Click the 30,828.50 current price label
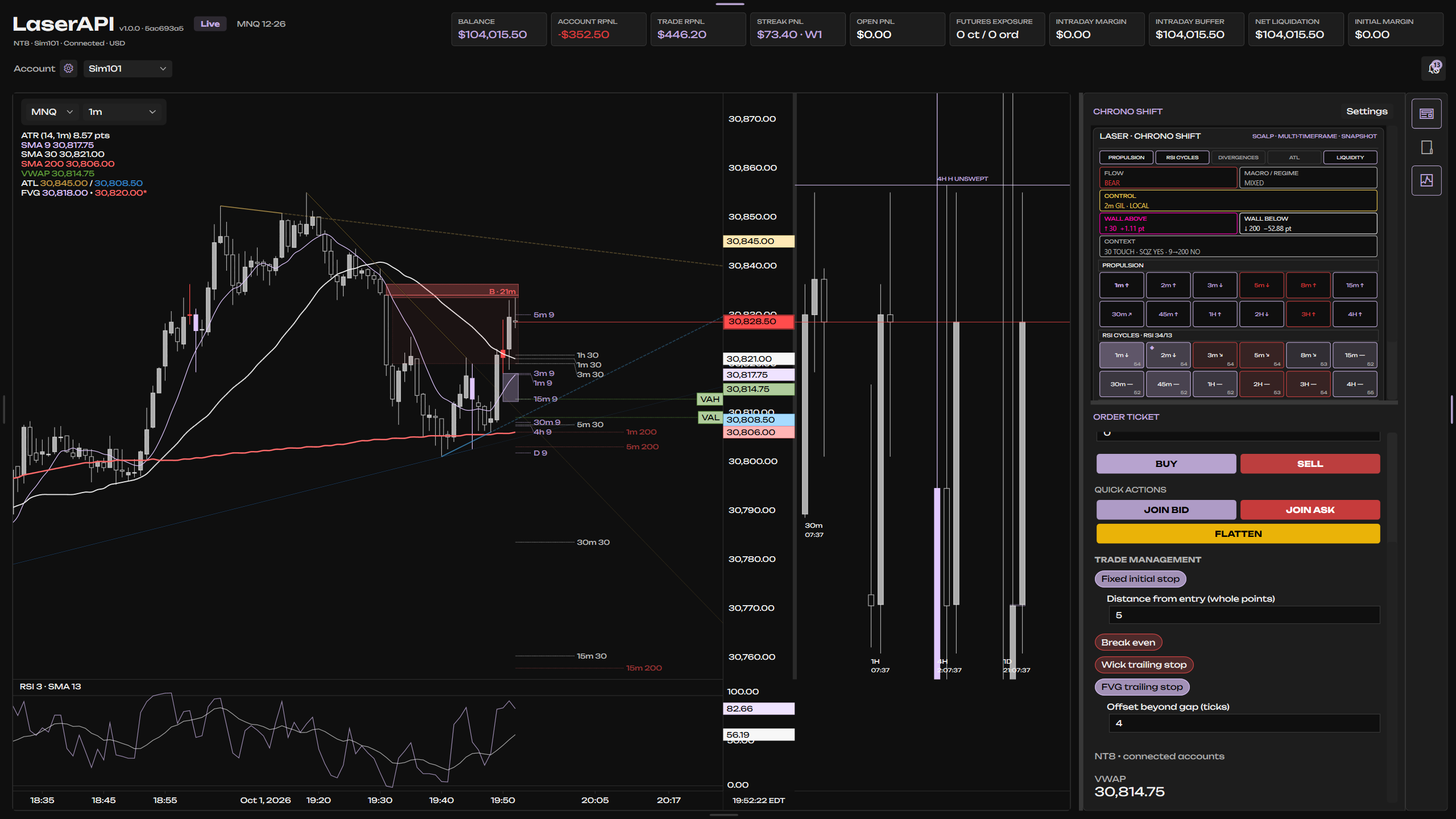The height and width of the screenshot is (819, 1456). pos(758,322)
